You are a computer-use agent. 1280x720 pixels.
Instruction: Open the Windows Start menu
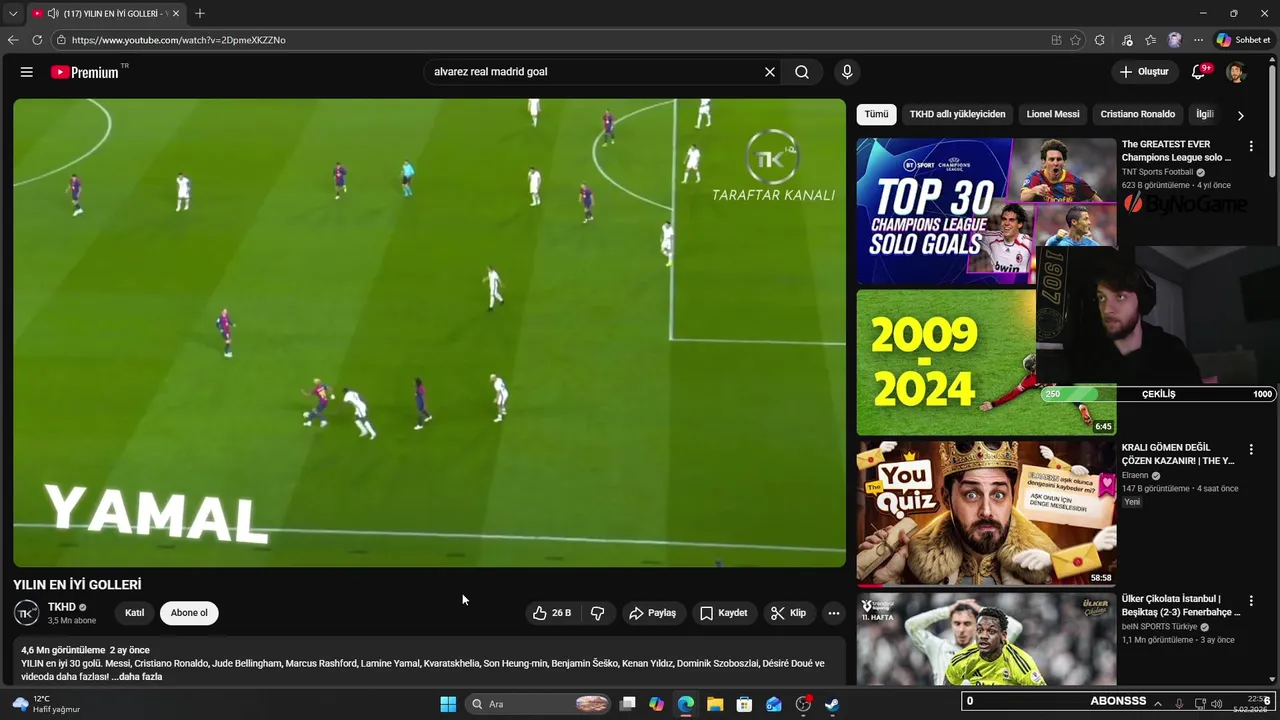[448, 704]
